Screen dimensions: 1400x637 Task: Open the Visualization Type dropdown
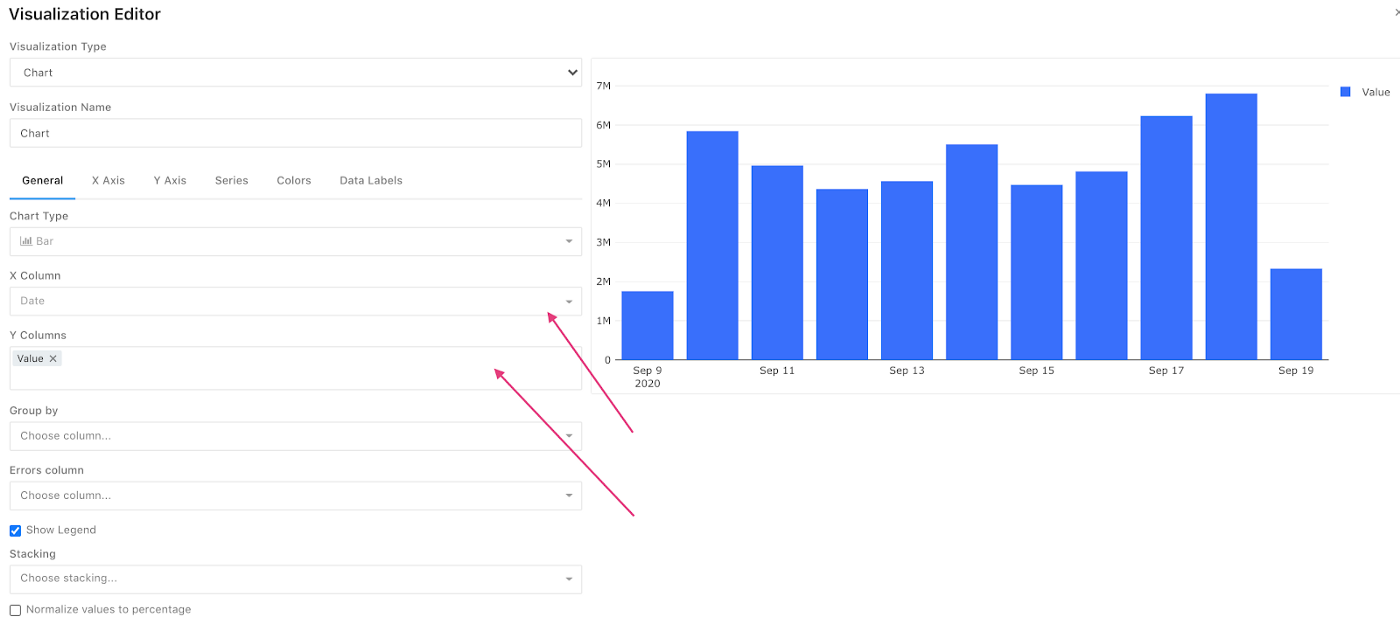tap(295, 72)
